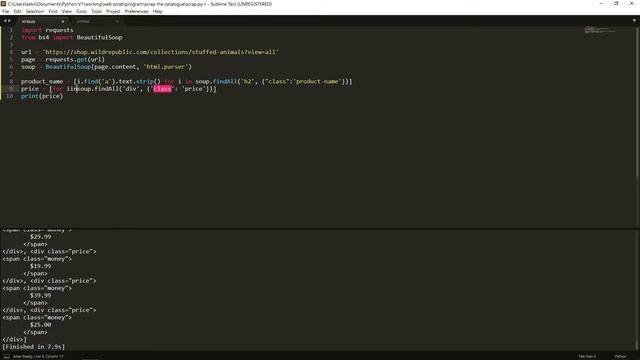The width and height of the screenshot is (640, 360).
Task: Click '$25.00' in build output
Action: click(40, 324)
